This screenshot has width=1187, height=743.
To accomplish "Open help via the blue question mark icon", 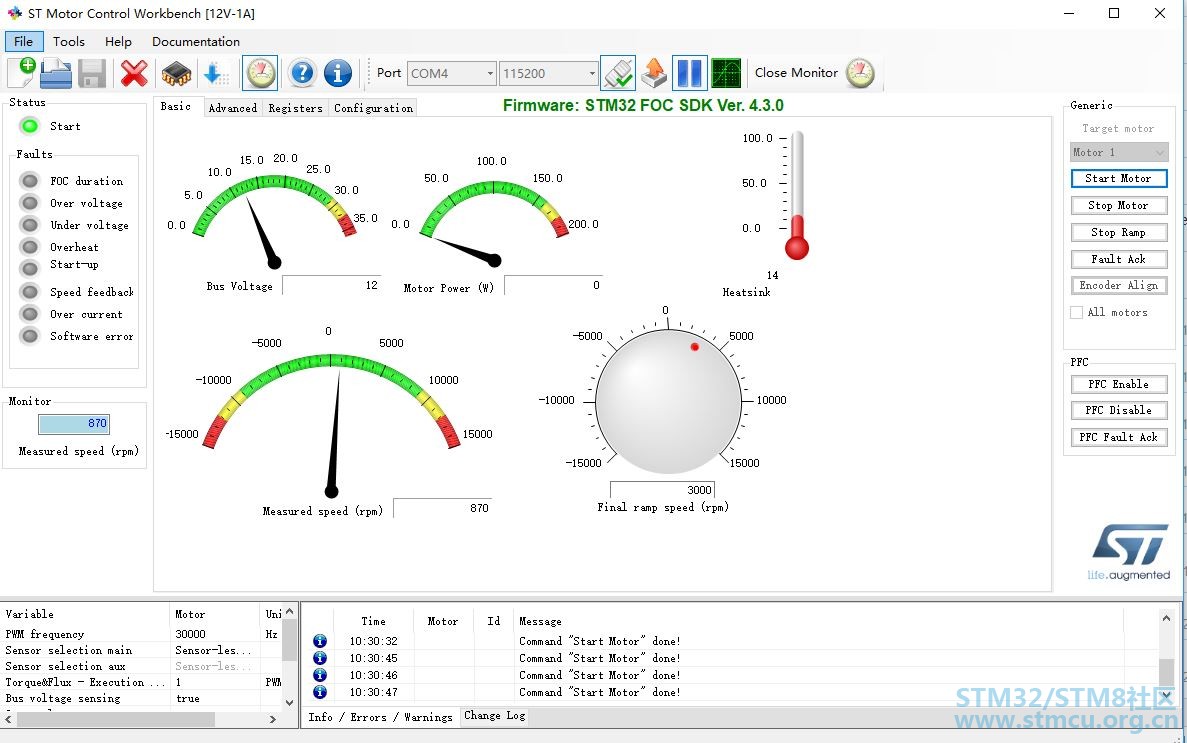I will point(302,73).
